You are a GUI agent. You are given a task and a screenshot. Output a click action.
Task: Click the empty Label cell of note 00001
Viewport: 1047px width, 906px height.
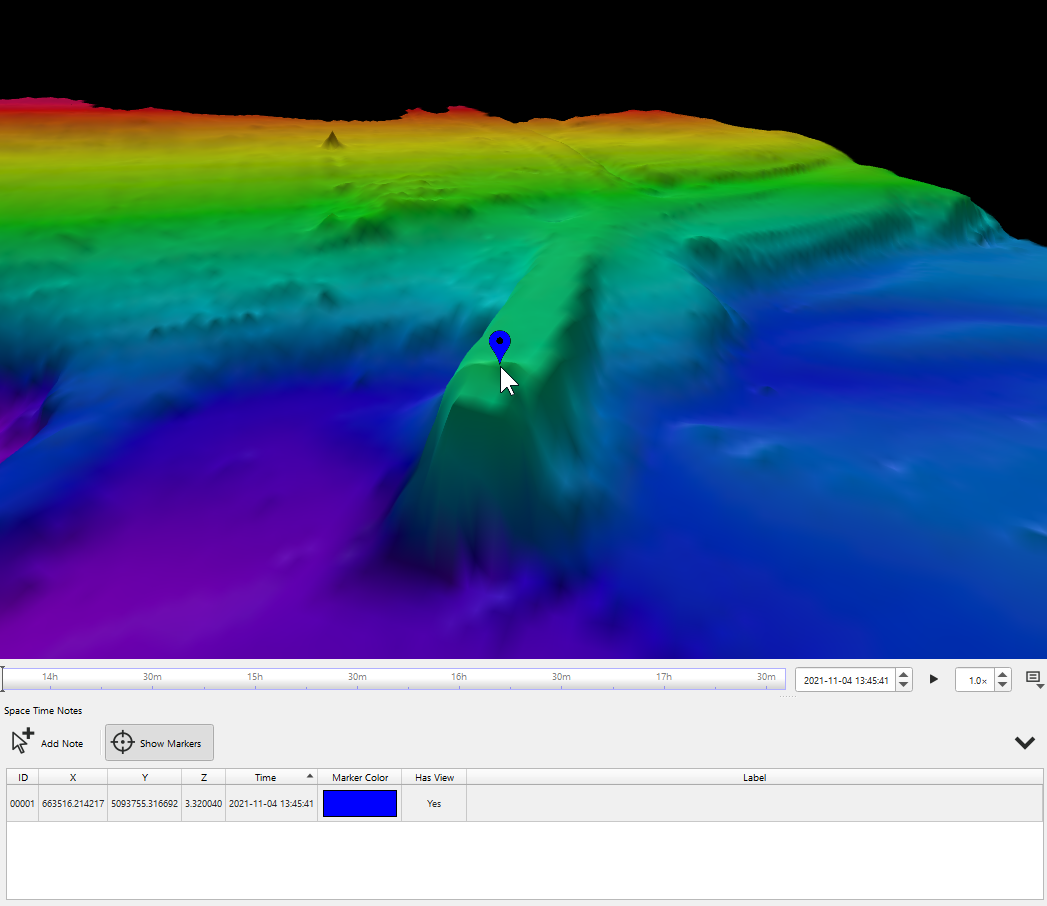click(755, 803)
